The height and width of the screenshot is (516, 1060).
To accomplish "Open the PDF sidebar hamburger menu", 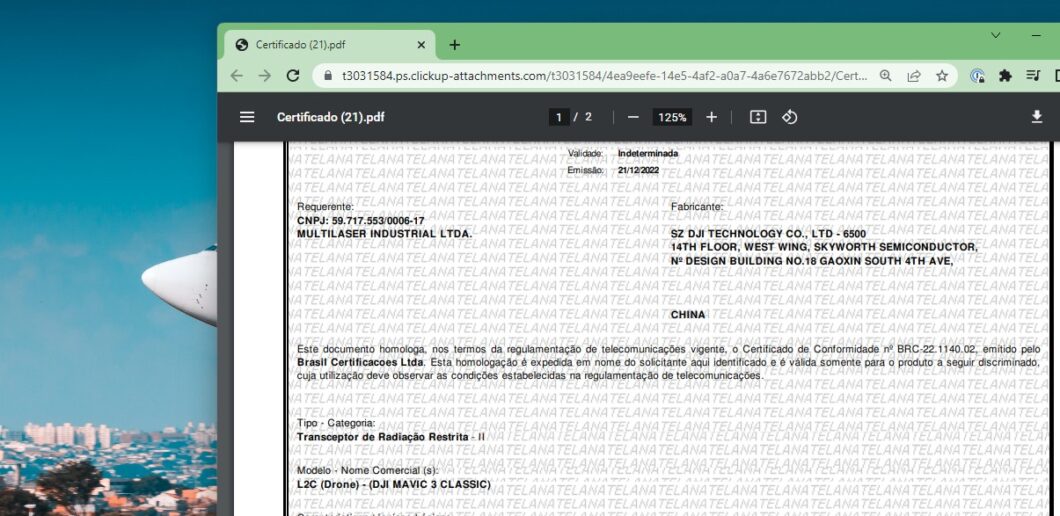I will [x=247, y=117].
